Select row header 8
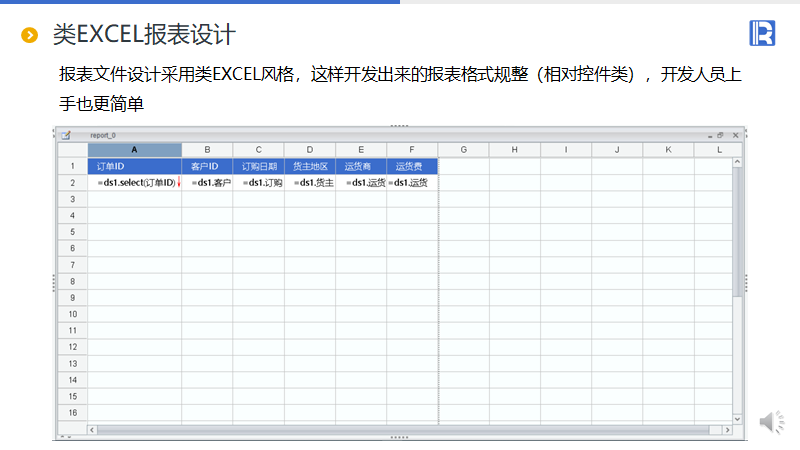800x450 pixels. 72,281
